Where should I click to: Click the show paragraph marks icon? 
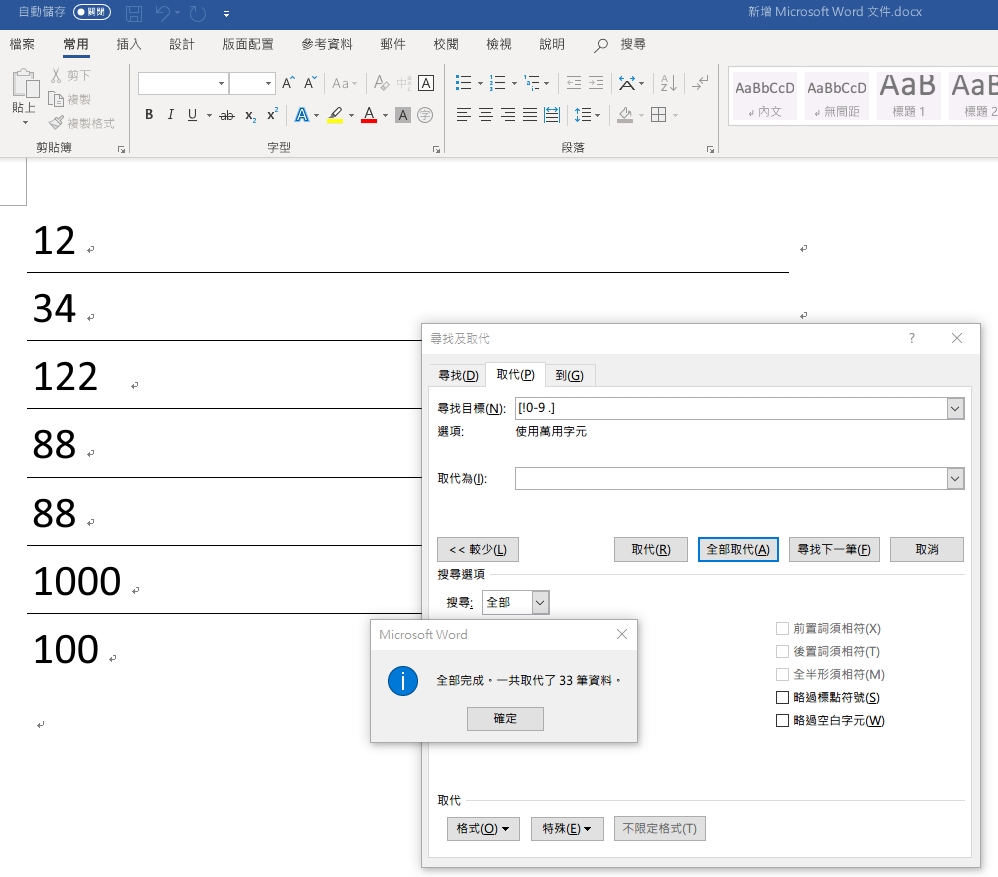702,83
